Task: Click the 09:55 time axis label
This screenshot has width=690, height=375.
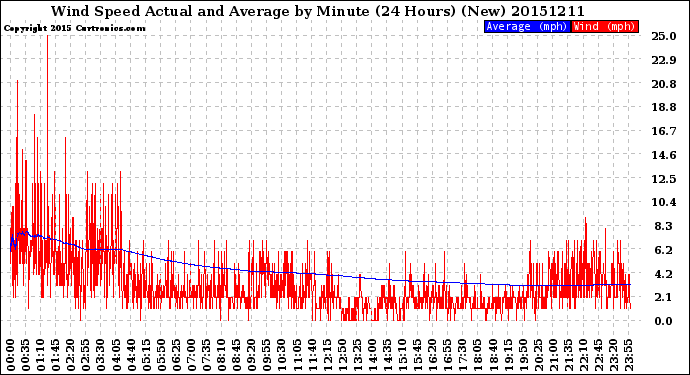Action: (x=267, y=355)
